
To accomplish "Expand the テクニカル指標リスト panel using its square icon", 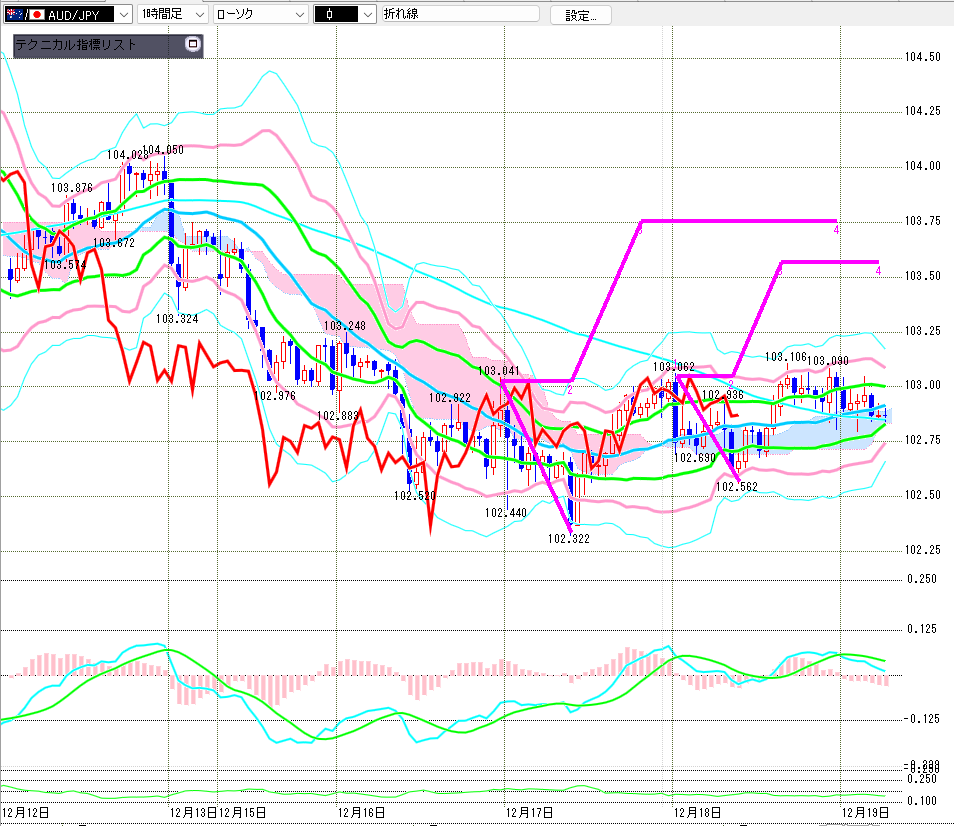I will (x=193, y=45).
